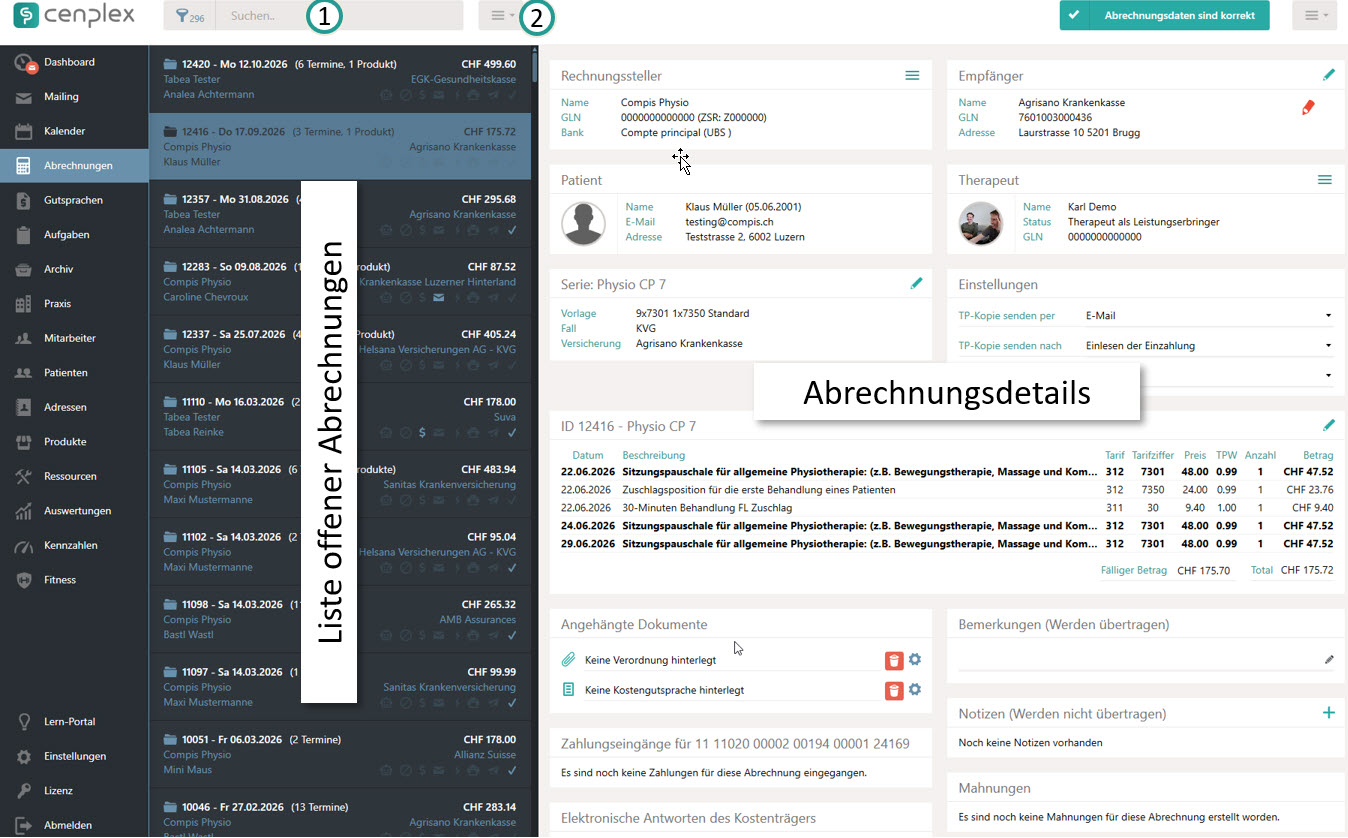Image resolution: width=1348 pixels, height=838 pixels.
Task: Select invoice 12420 - Mo 12.10.2026
Action: pyautogui.click(x=340, y=79)
